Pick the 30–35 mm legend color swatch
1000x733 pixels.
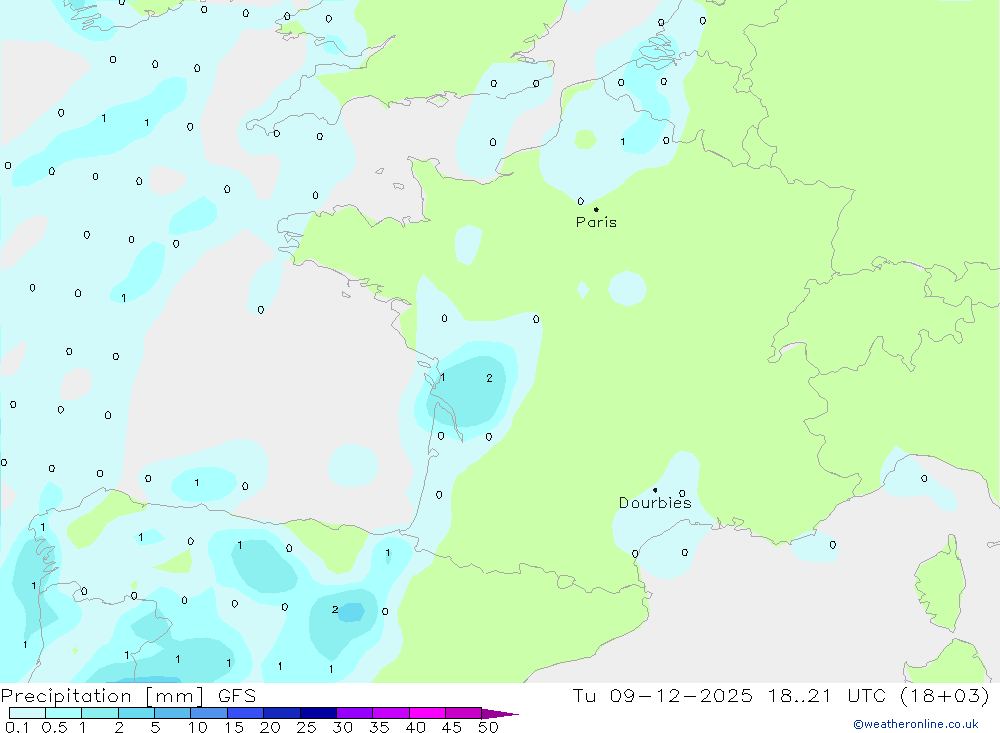[x=354, y=713]
